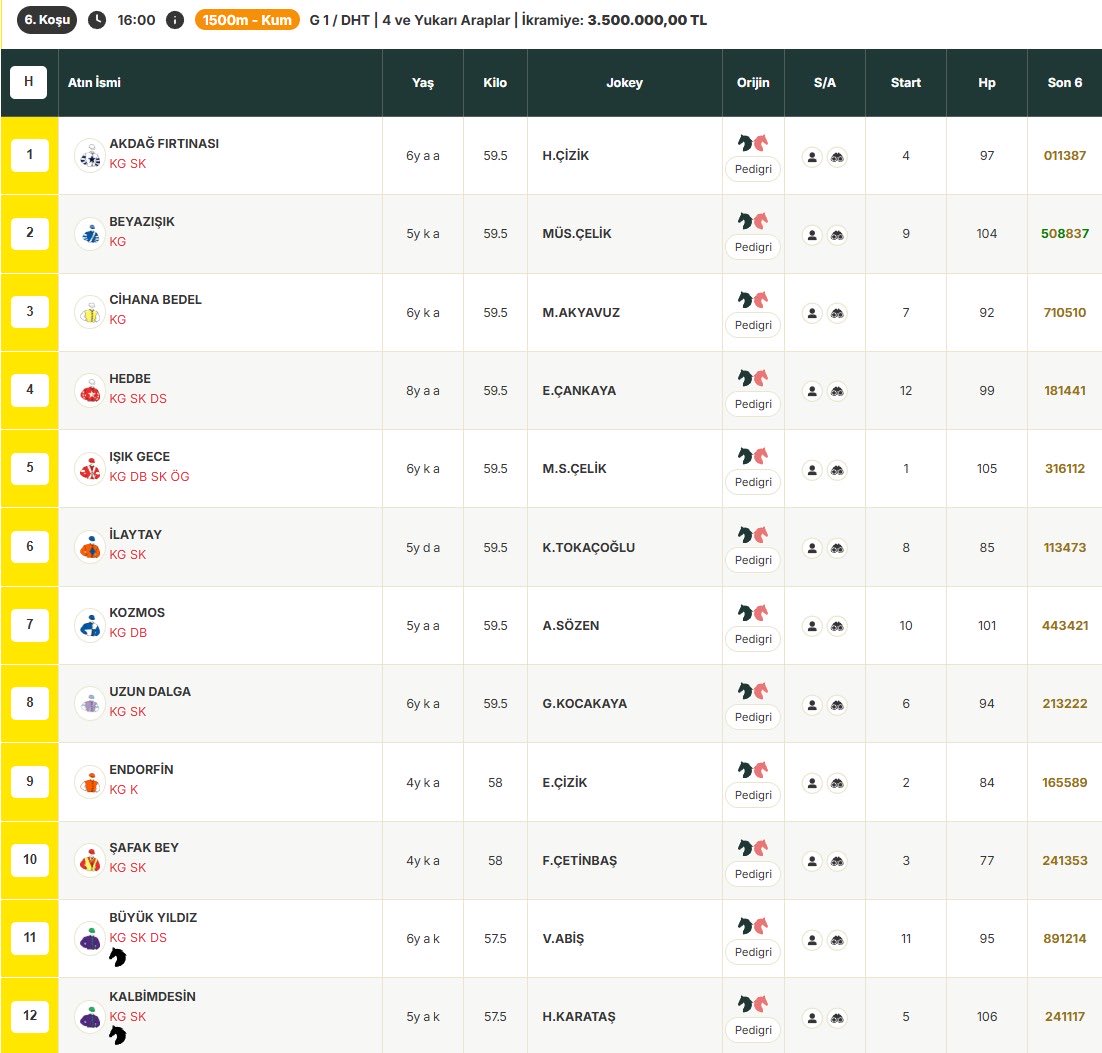The width and height of the screenshot is (1102, 1053).
Task: Open horse BÜYÜK YILDIZ name link
Action: coord(153,918)
